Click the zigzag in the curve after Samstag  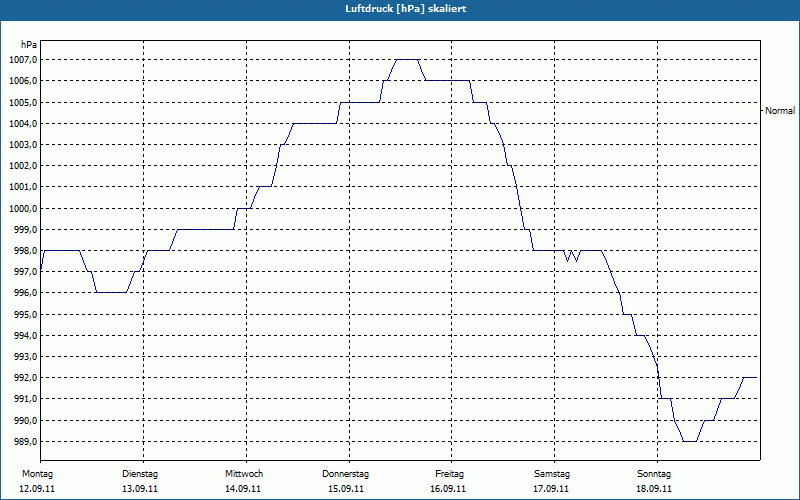point(572,256)
